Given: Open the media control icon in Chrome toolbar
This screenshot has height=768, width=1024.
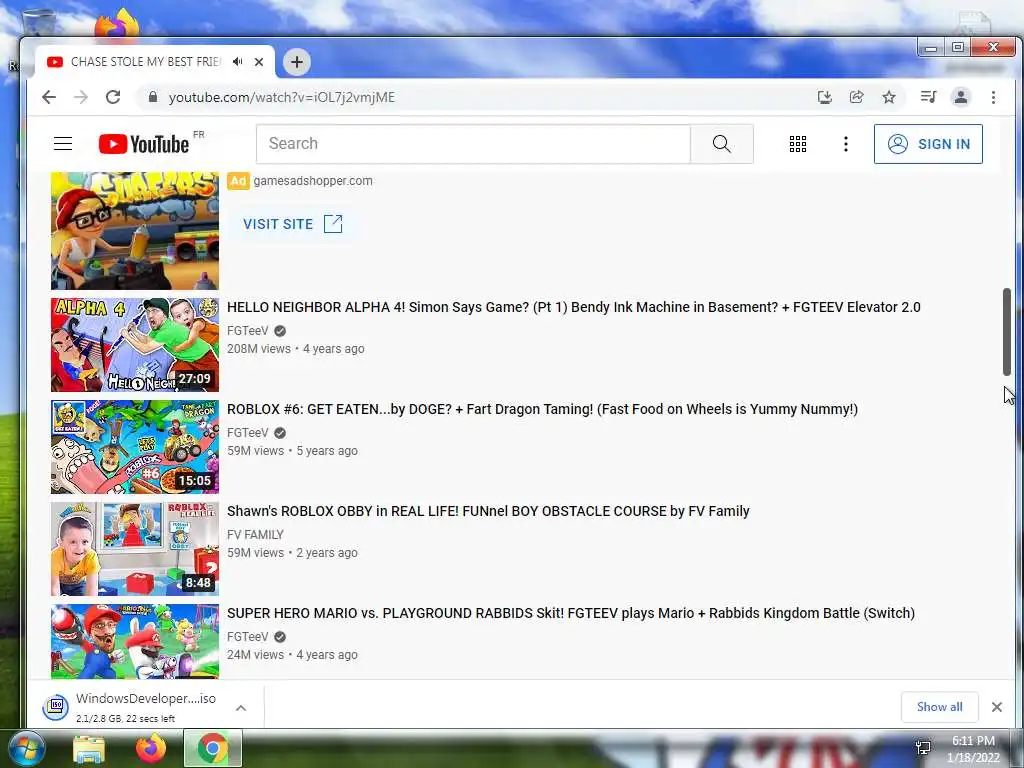Looking at the screenshot, I should tap(928, 97).
